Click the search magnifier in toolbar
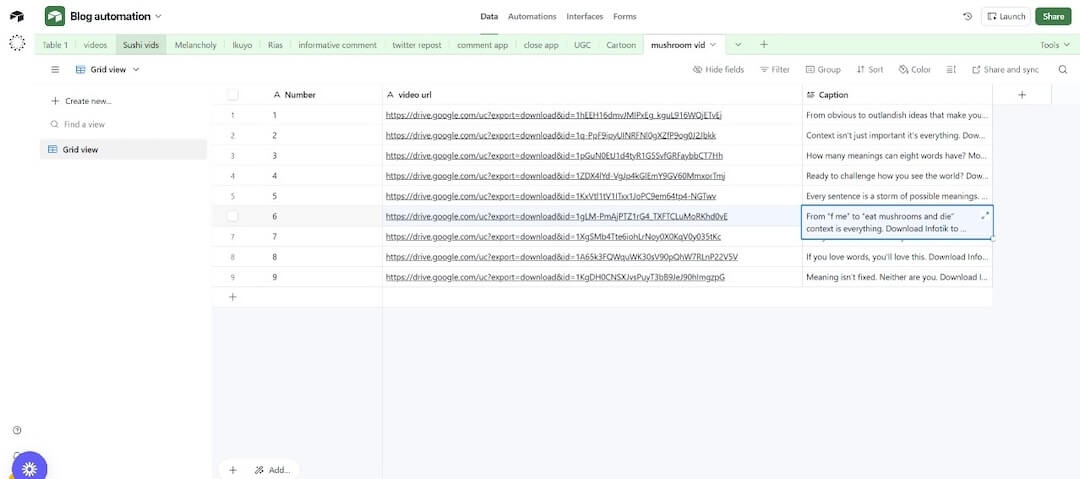Image resolution: width=1080 pixels, height=479 pixels. click(x=1062, y=70)
